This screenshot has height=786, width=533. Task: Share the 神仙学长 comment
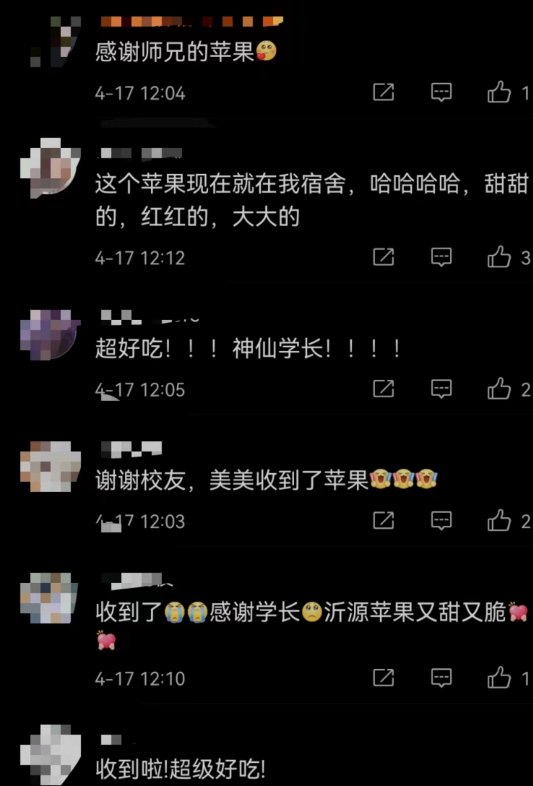tap(384, 388)
